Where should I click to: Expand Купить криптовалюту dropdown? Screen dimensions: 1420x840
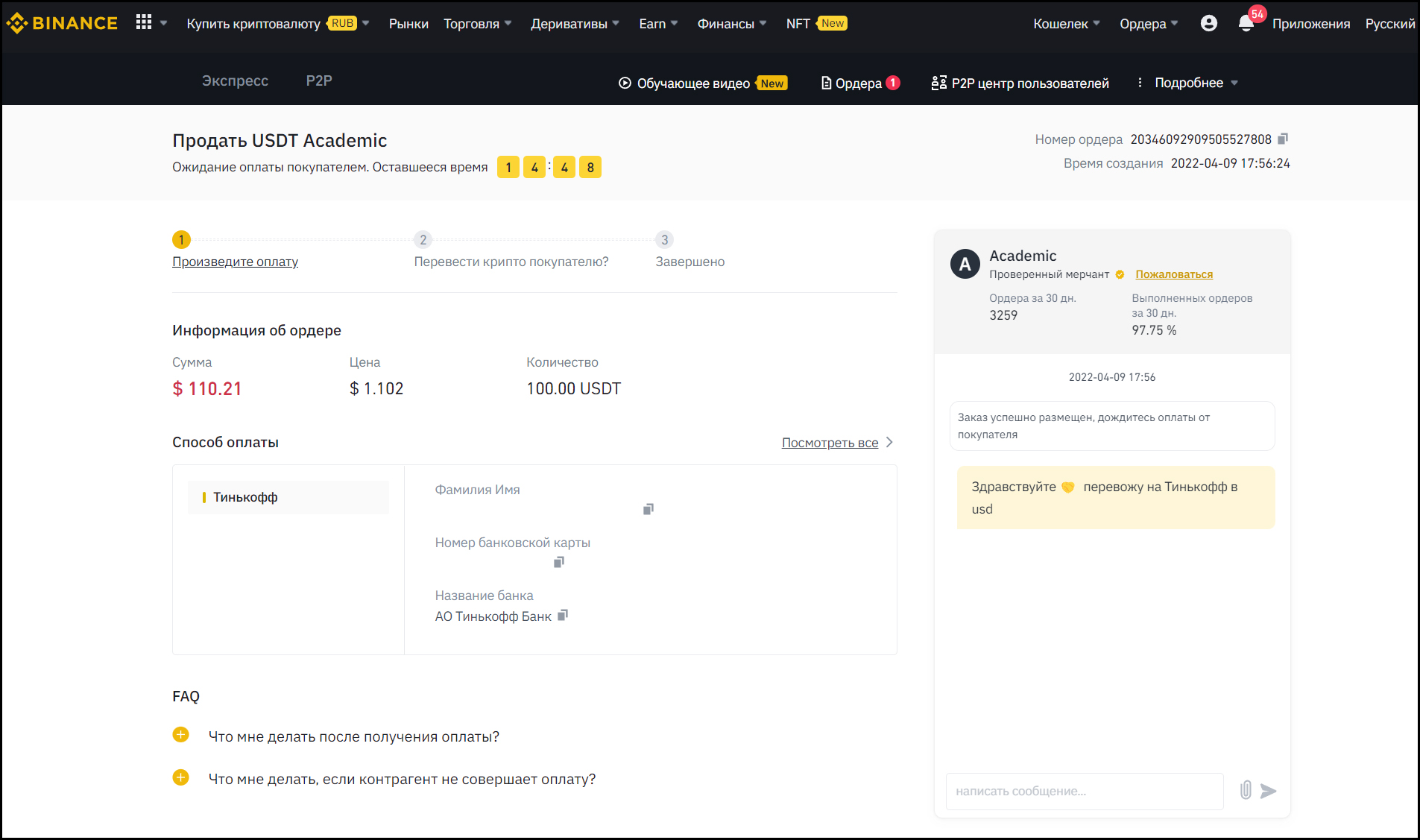pyautogui.click(x=277, y=24)
